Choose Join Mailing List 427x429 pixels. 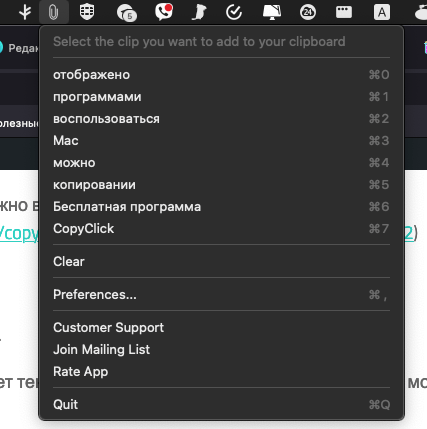tap(221, 349)
